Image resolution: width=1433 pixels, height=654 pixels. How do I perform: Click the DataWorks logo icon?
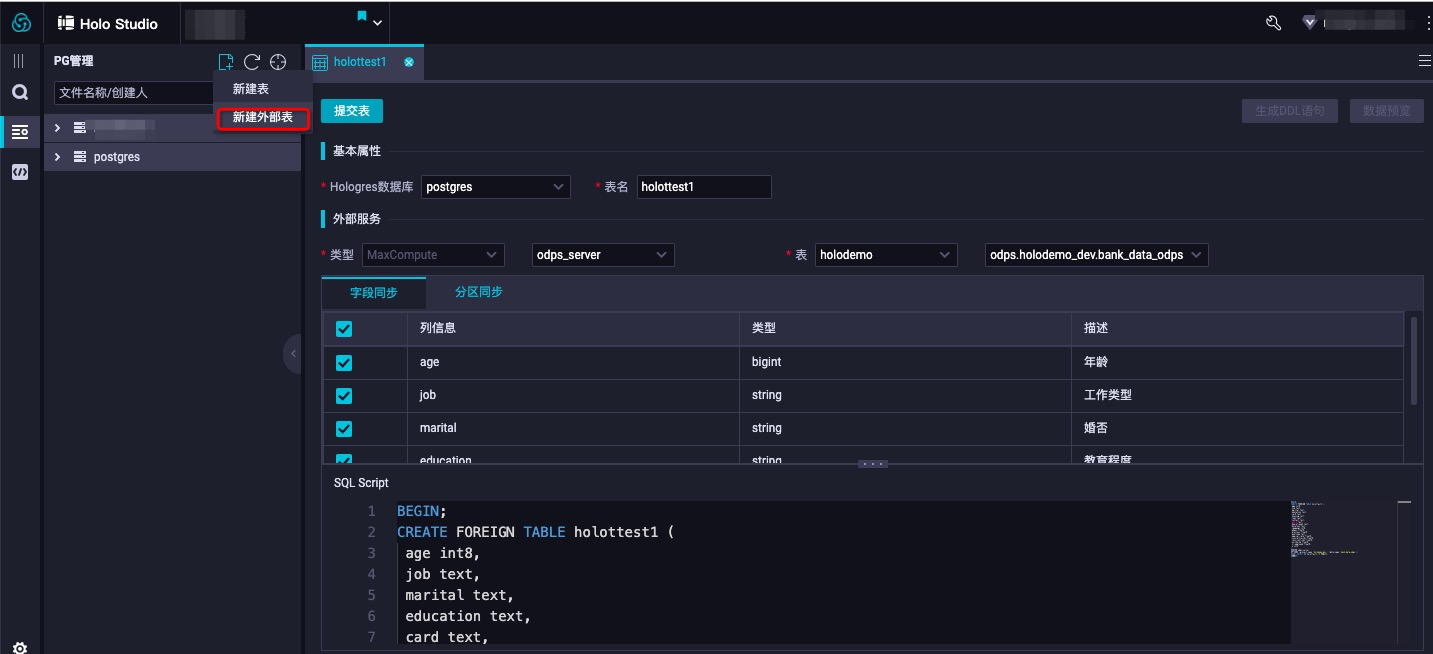21,23
